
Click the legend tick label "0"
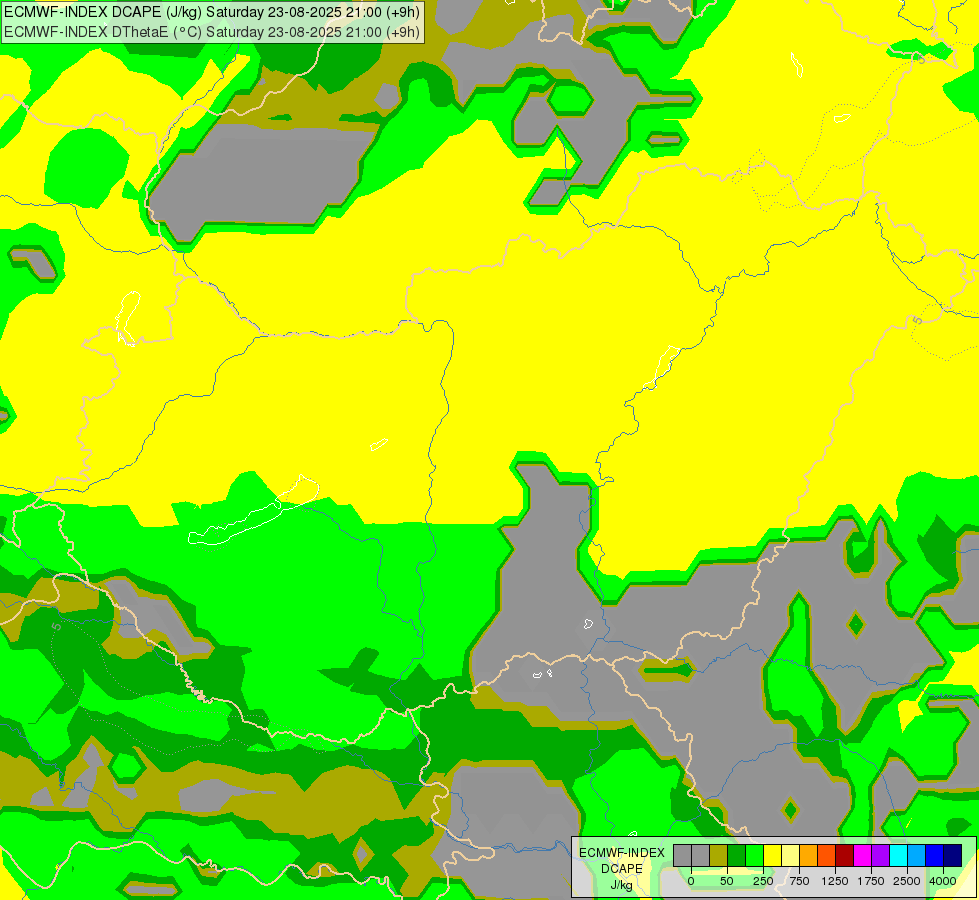point(691,881)
